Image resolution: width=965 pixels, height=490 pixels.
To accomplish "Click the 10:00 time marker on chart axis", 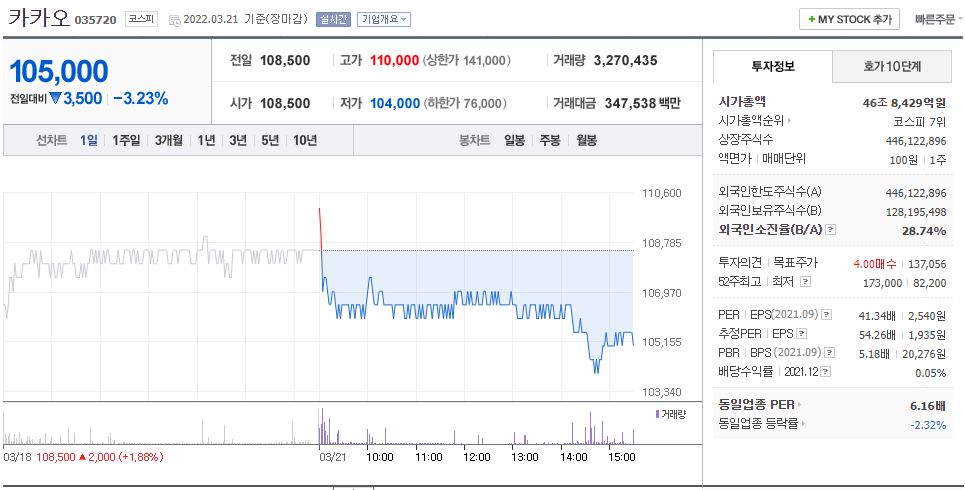I will click(380, 457).
